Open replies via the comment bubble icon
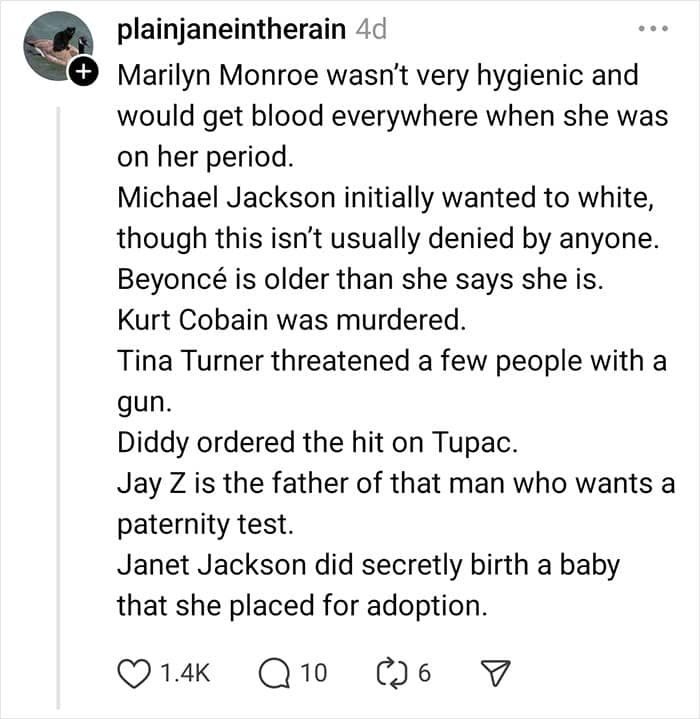Screen dimensions: 700x719 click(x=272, y=672)
